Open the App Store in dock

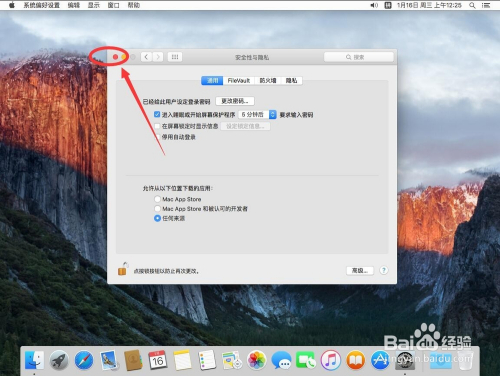[x=380, y=361]
